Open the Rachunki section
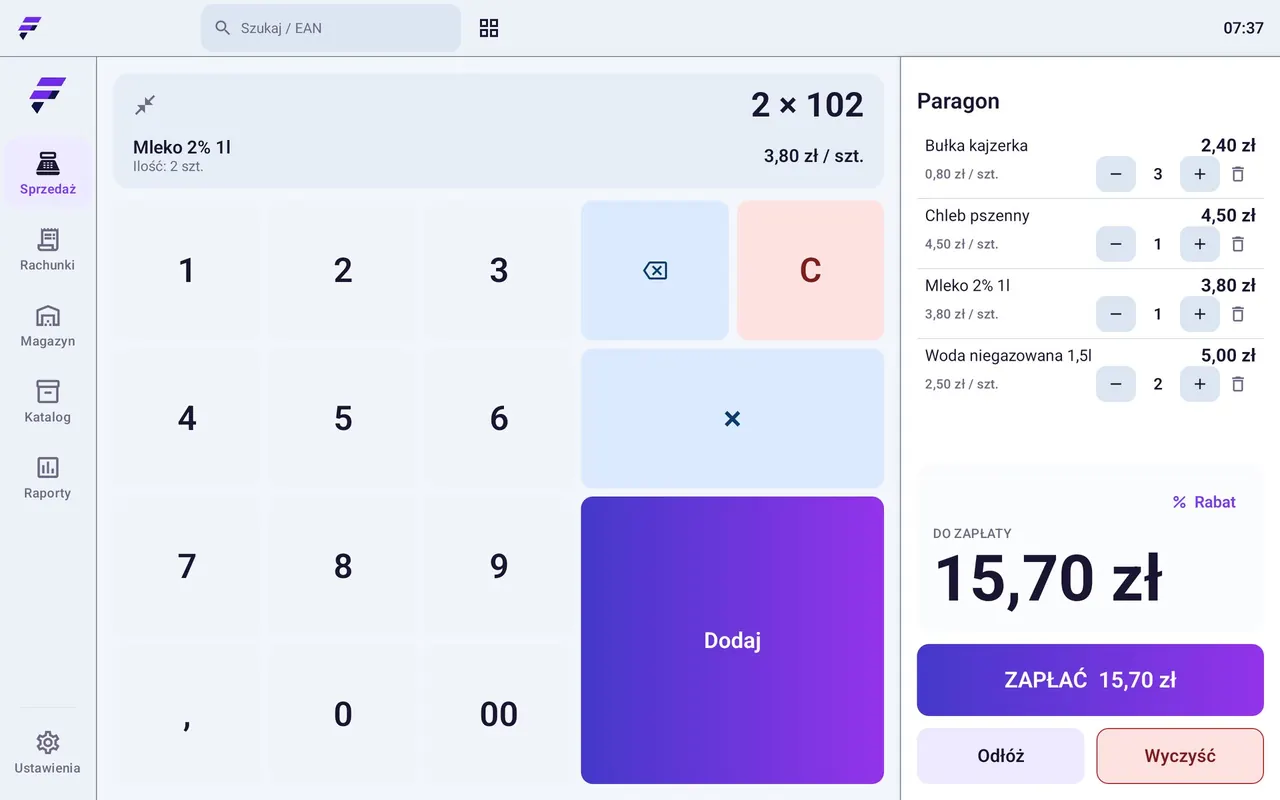 coord(48,250)
